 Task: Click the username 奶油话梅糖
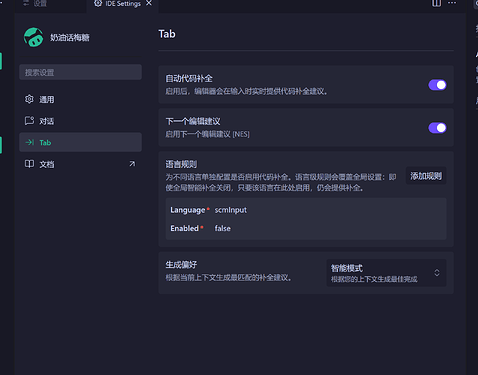tap(70, 37)
